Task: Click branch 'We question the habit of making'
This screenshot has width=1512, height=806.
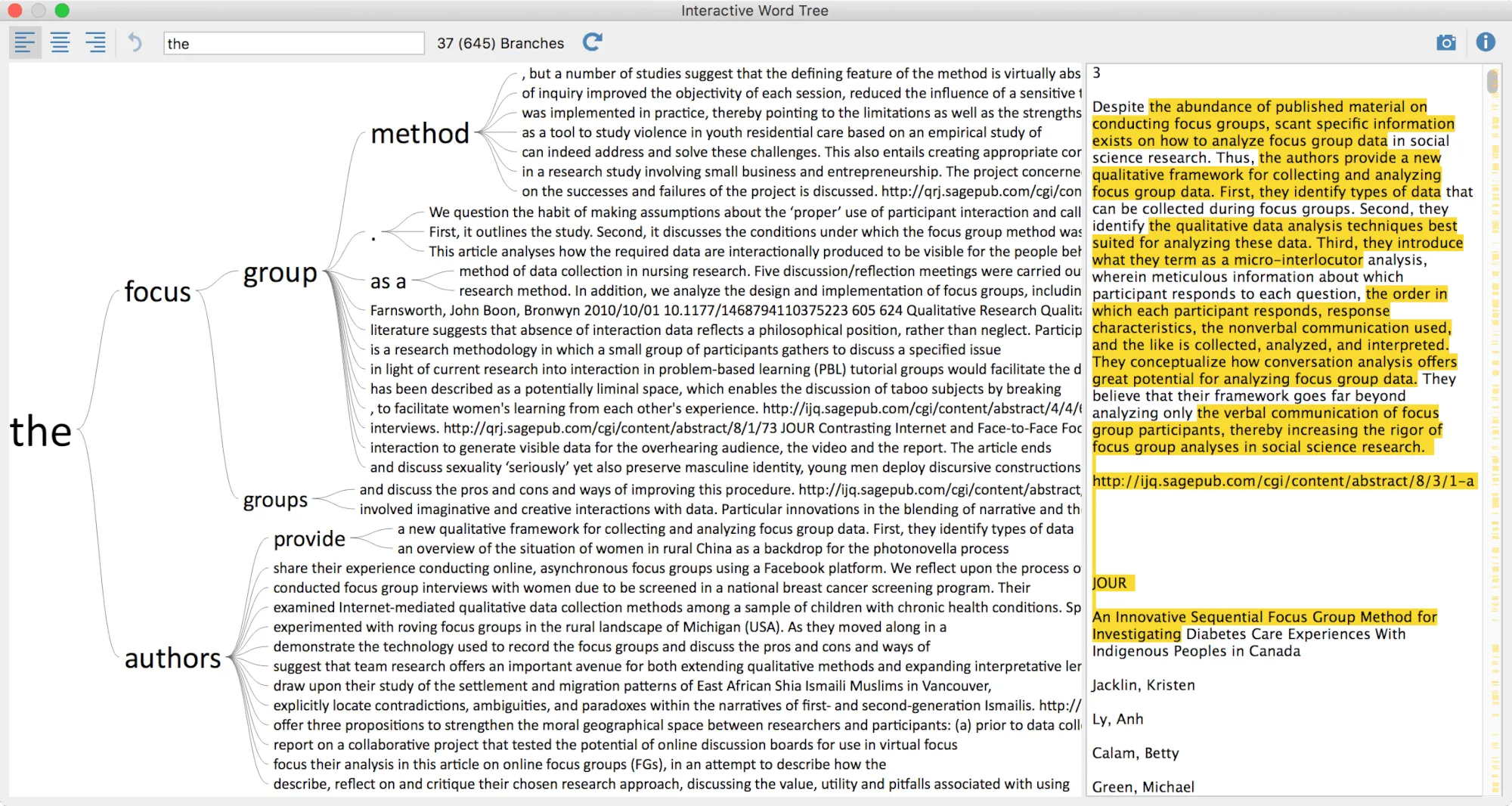Action: click(754, 212)
